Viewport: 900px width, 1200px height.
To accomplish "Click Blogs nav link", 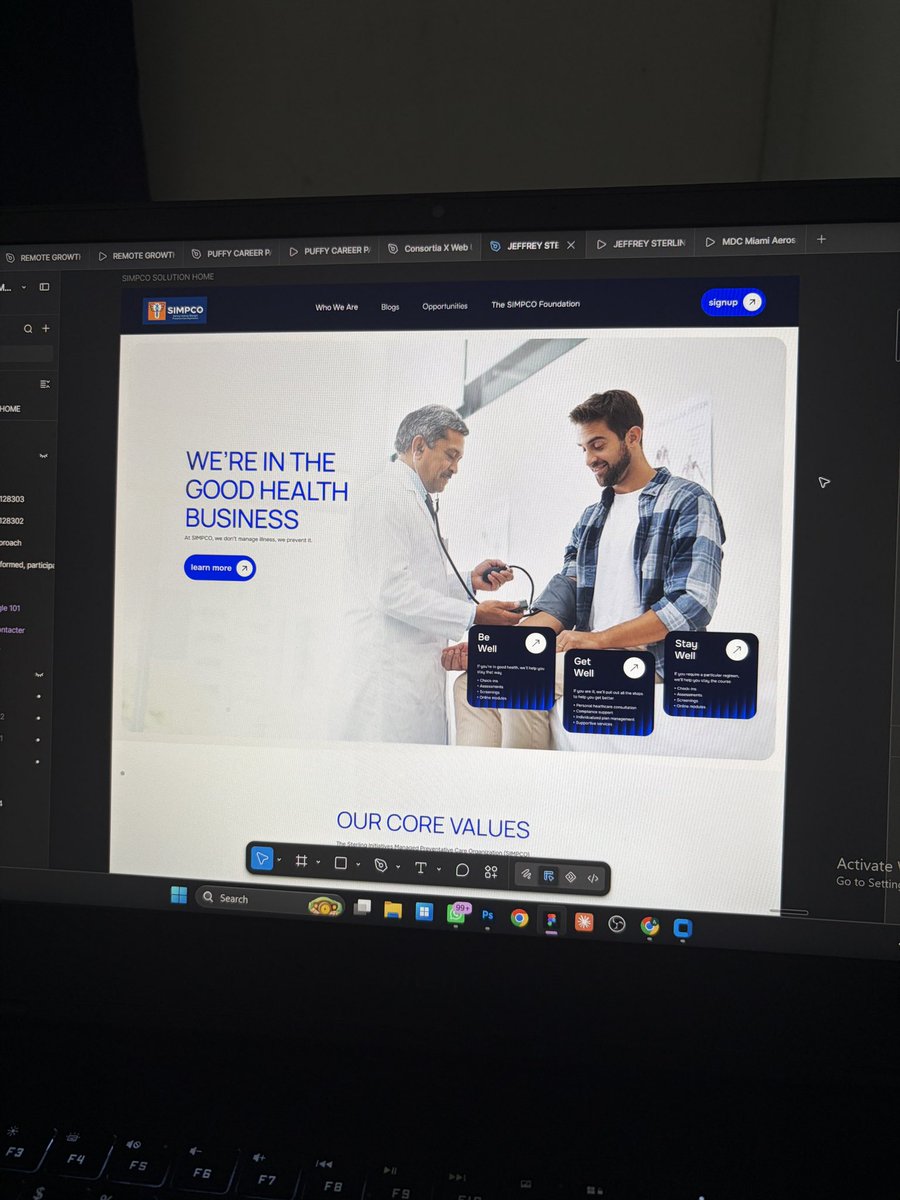I will tap(390, 307).
